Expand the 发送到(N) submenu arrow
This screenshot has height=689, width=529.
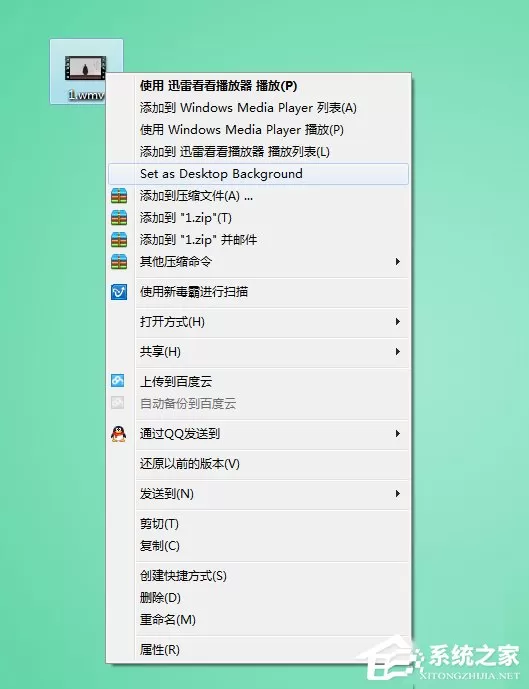(x=398, y=494)
